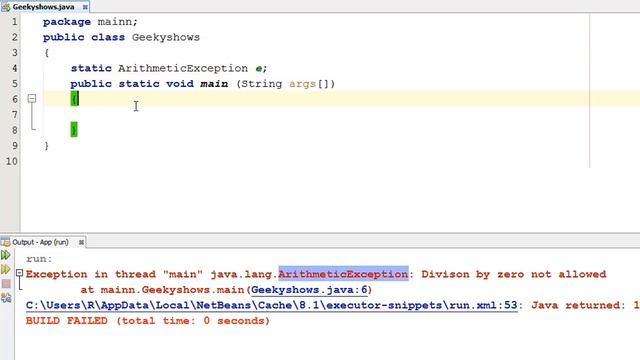This screenshot has width=640, height=360.
Task: Close the Output - App (run) tab
Action: pos(81,242)
